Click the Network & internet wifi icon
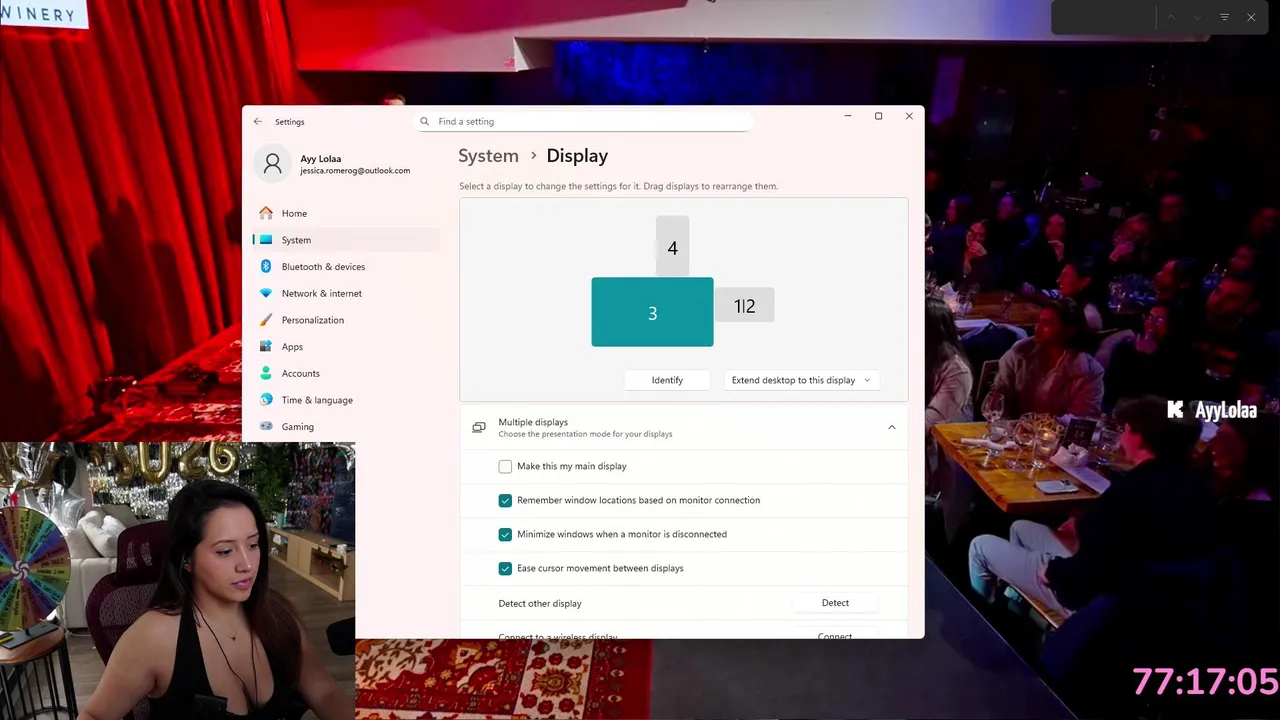1280x720 pixels. [x=266, y=293]
